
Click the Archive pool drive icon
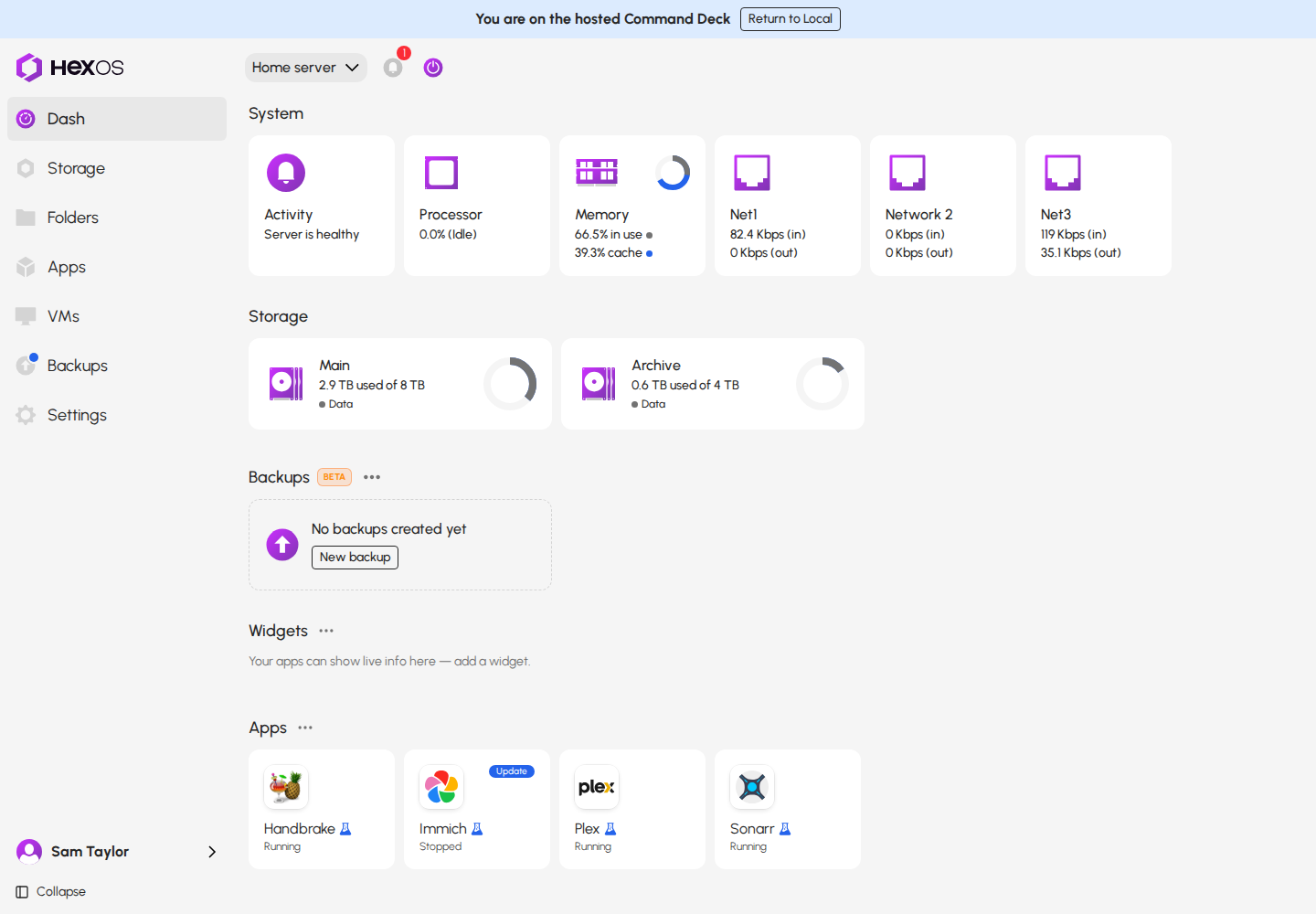coord(599,384)
